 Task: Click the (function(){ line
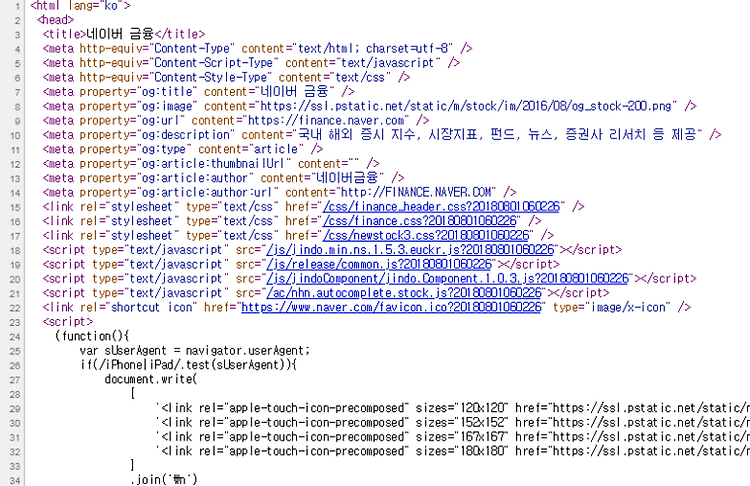(92, 336)
